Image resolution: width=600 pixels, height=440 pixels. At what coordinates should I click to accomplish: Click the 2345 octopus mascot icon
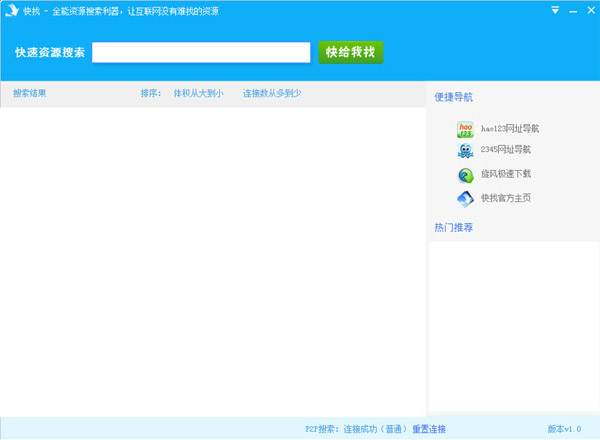(x=465, y=151)
